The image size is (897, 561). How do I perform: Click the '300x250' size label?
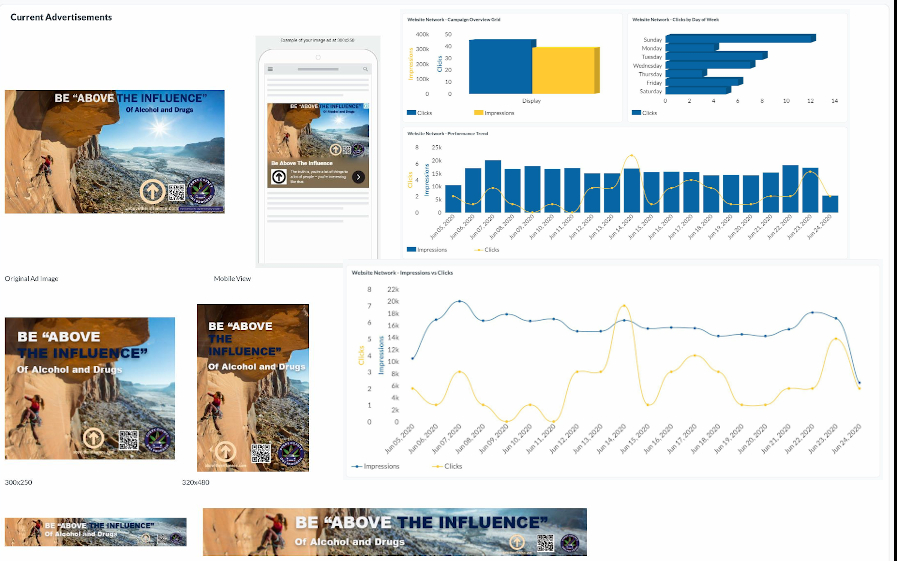[x=18, y=483]
